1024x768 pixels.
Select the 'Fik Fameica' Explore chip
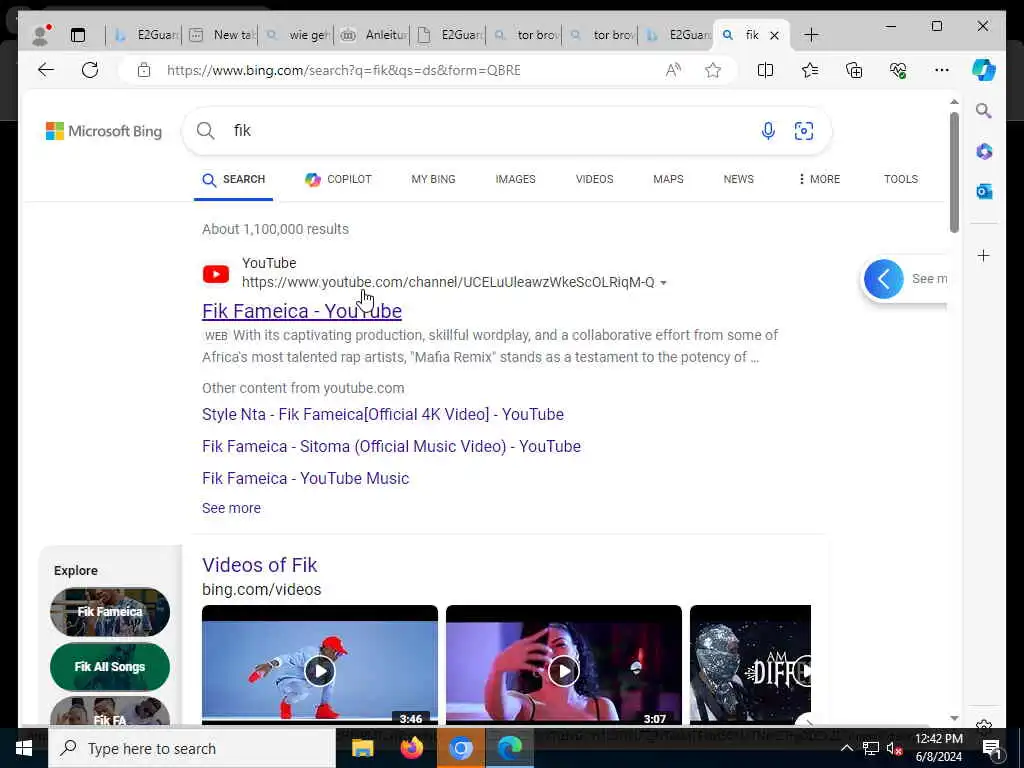[110, 612]
